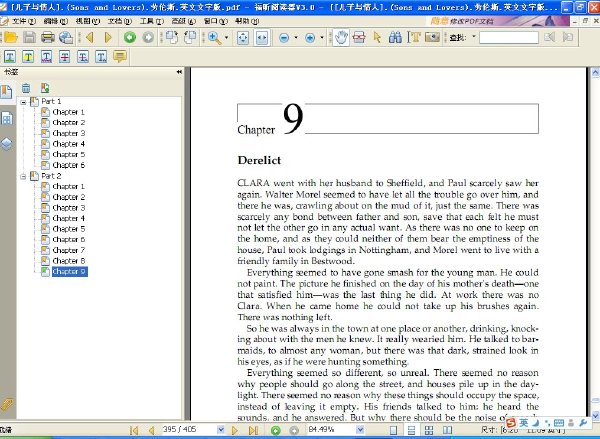Collapse the Part 2 bookmark tree

(24, 176)
